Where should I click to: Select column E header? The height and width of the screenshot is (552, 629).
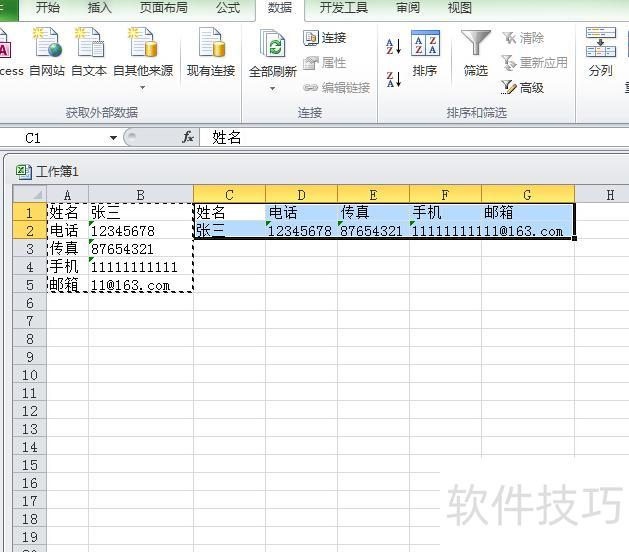tap(373, 195)
